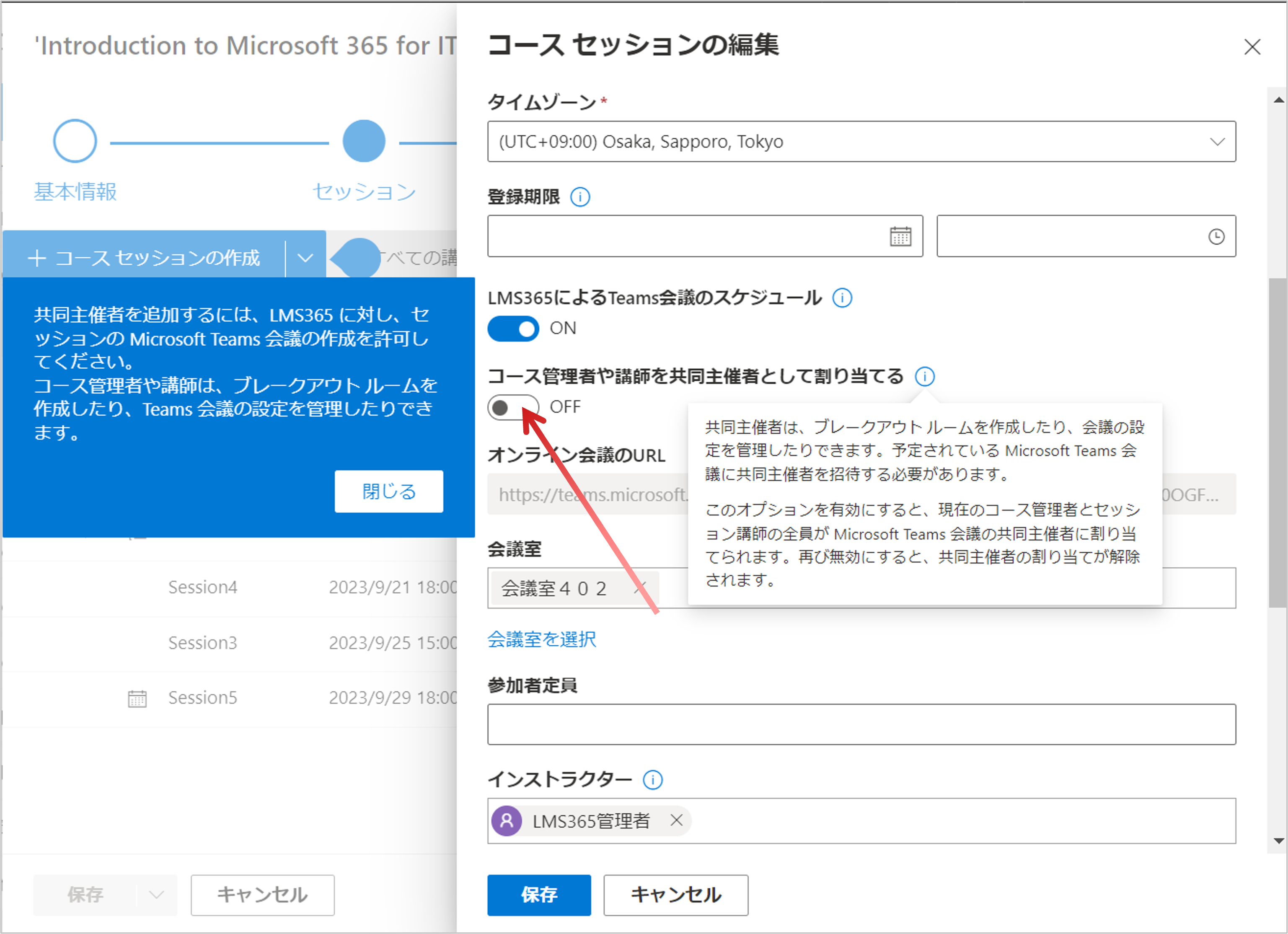
Task: Click the blue 保存 button in edit panel
Action: (539, 895)
